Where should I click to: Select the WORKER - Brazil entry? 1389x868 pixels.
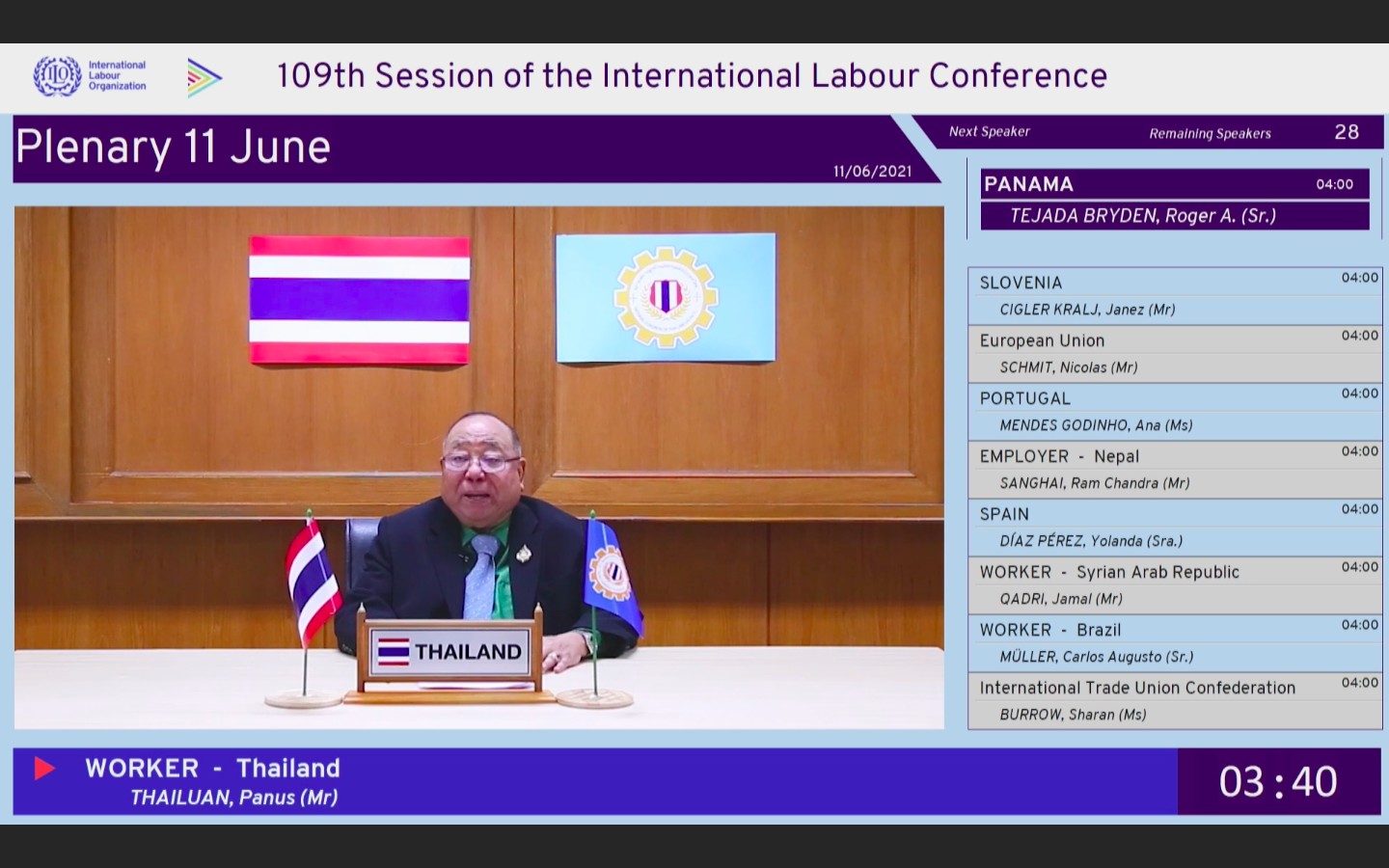1174,643
